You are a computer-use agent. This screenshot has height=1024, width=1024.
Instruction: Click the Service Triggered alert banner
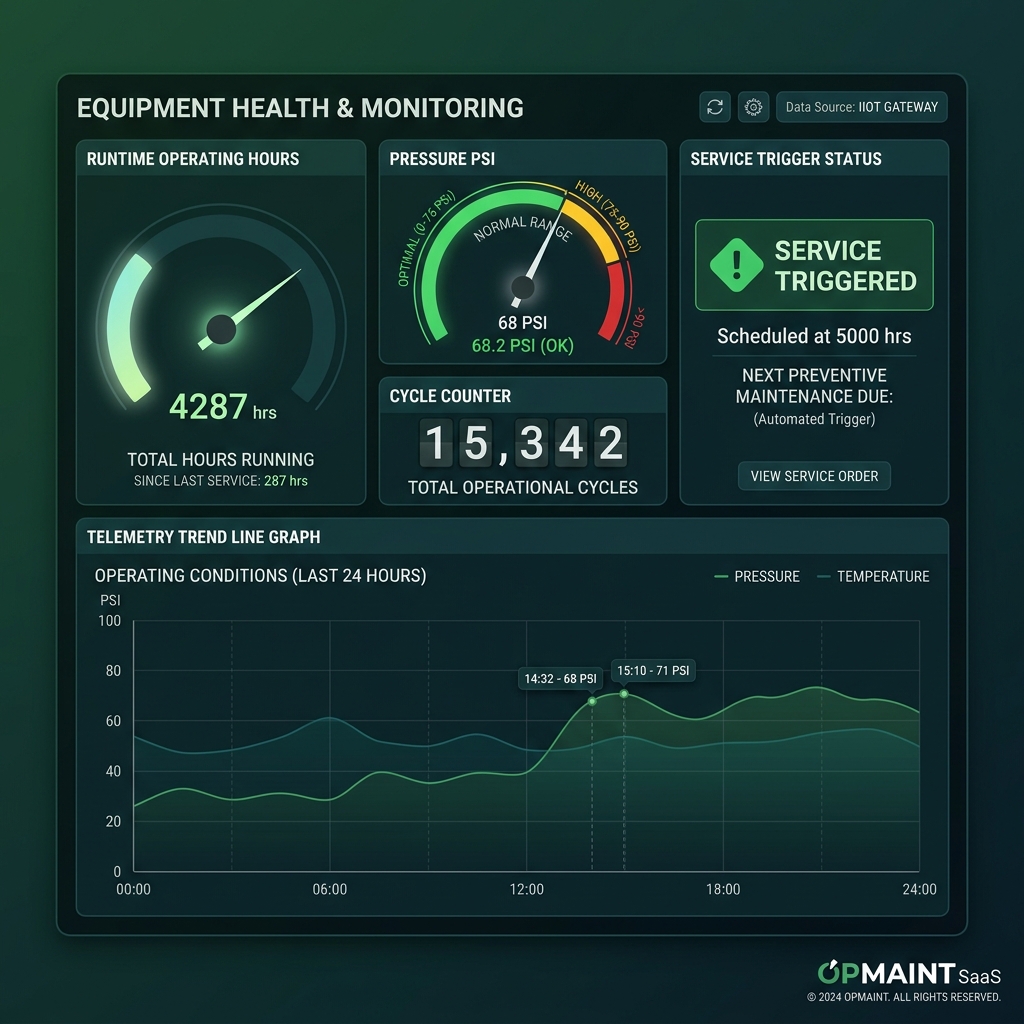(814, 265)
